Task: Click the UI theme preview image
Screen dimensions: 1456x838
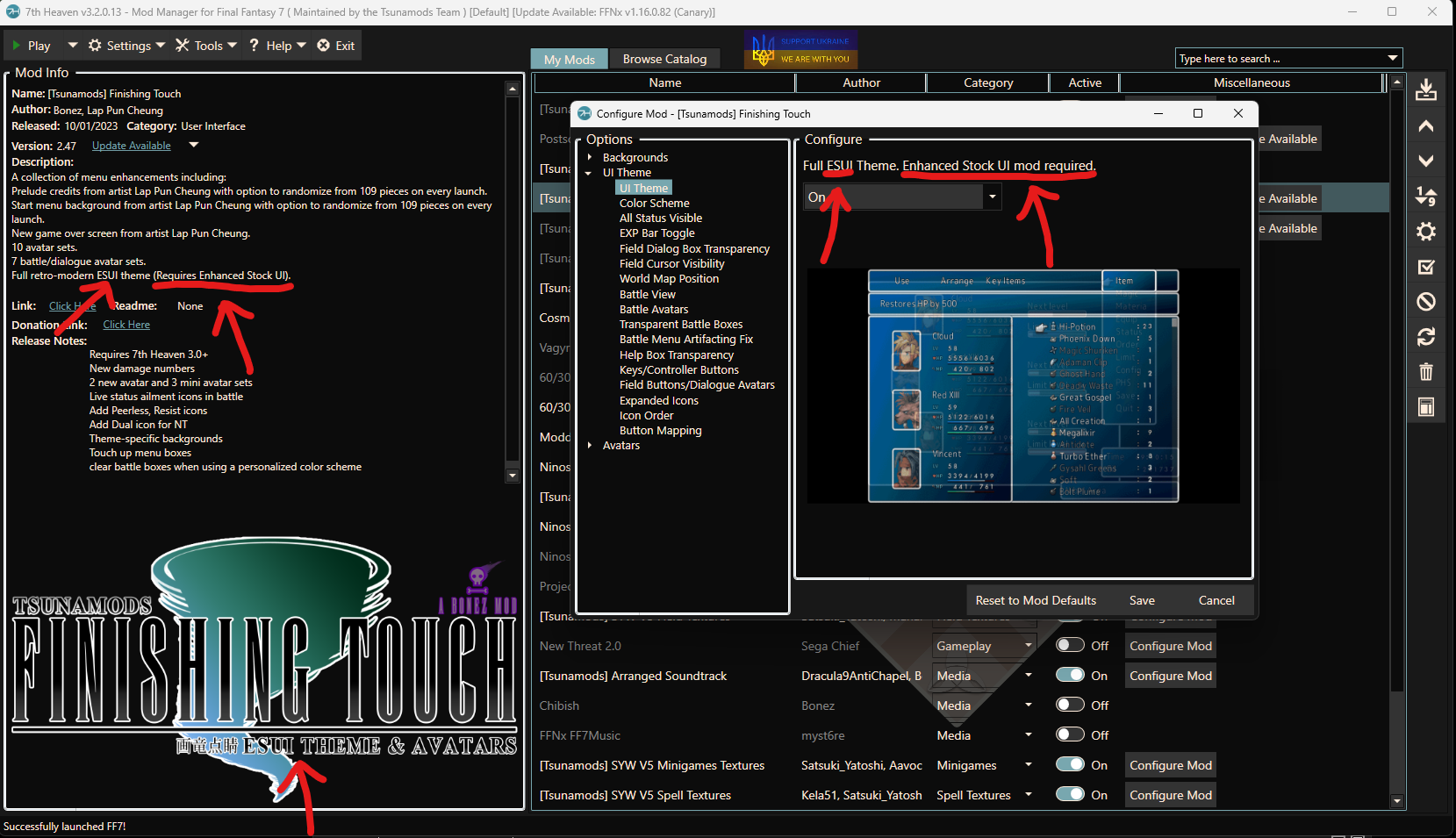Action: click(x=1023, y=385)
